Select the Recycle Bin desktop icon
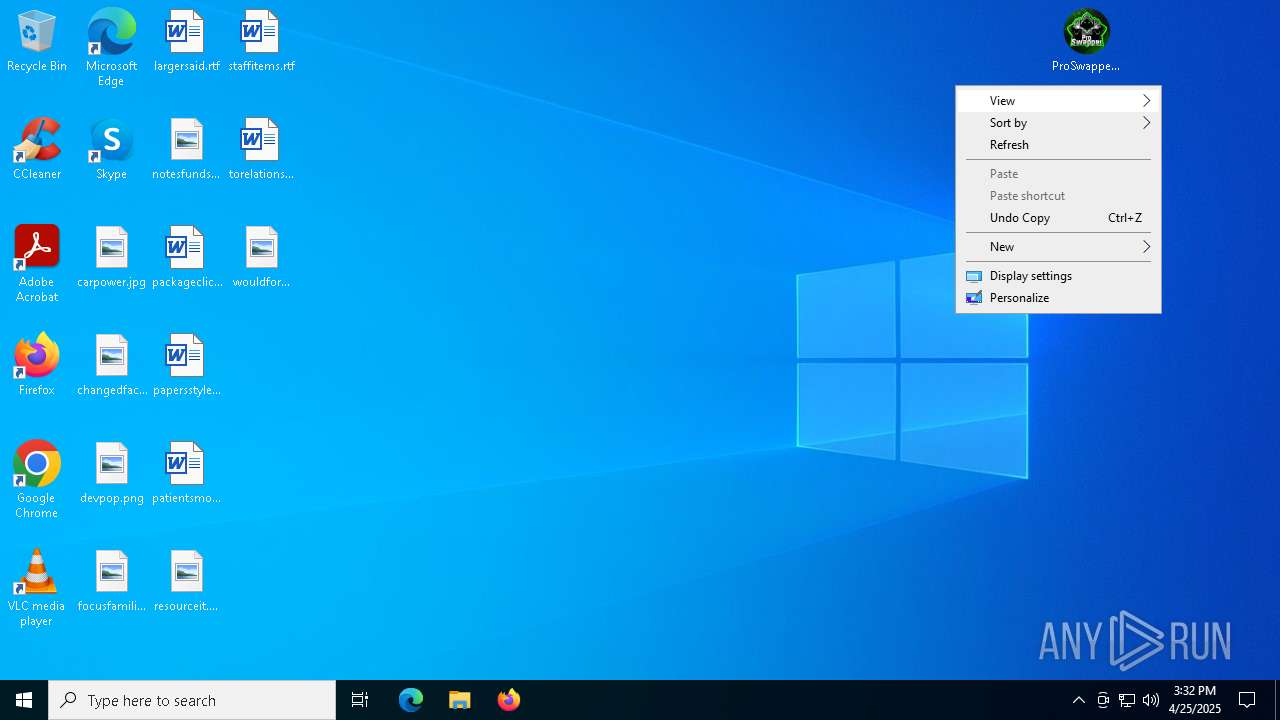Image resolution: width=1280 pixels, height=720 pixels. click(37, 41)
